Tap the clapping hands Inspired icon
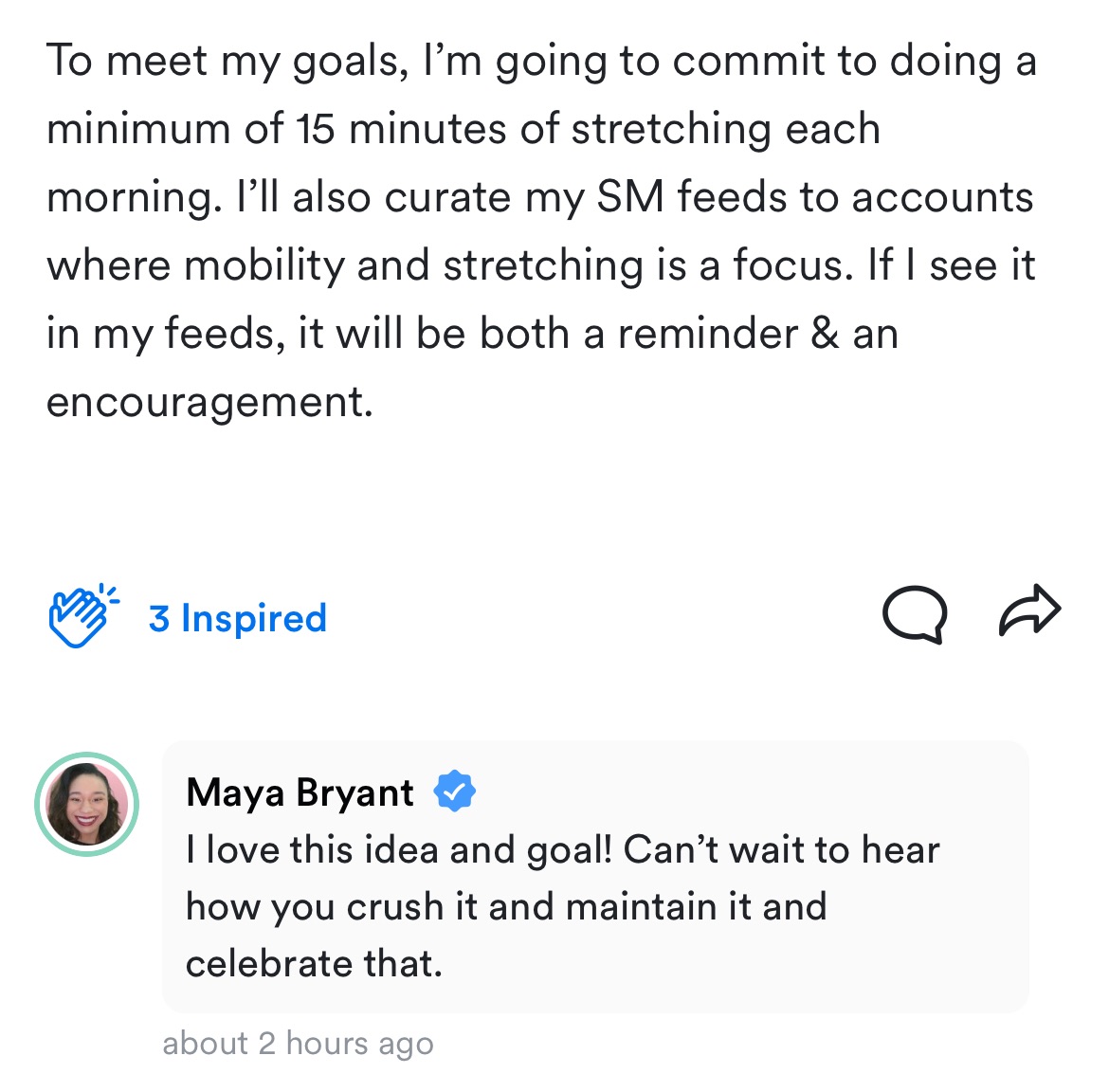Image resolution: width=1109 pixels, height=1092 pixels. 82,617
